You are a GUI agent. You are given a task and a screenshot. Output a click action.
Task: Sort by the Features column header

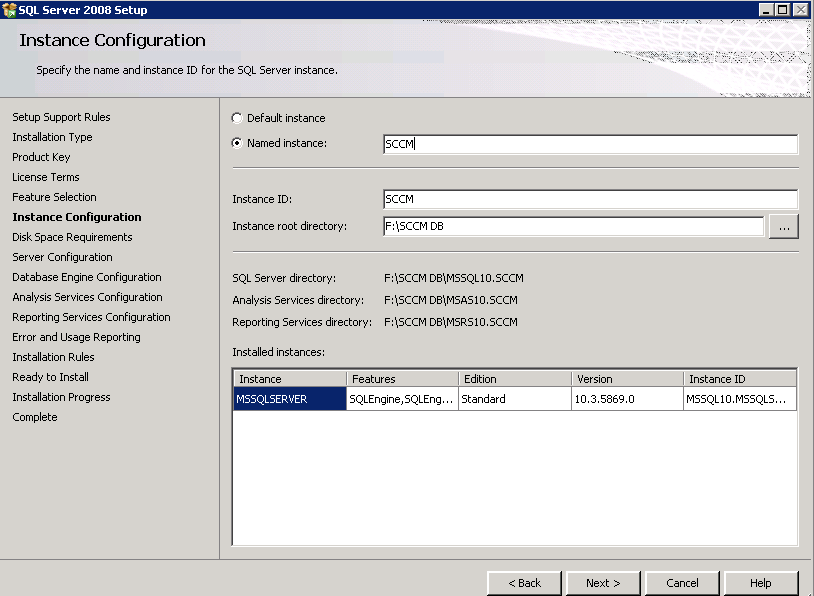[402, 379]
